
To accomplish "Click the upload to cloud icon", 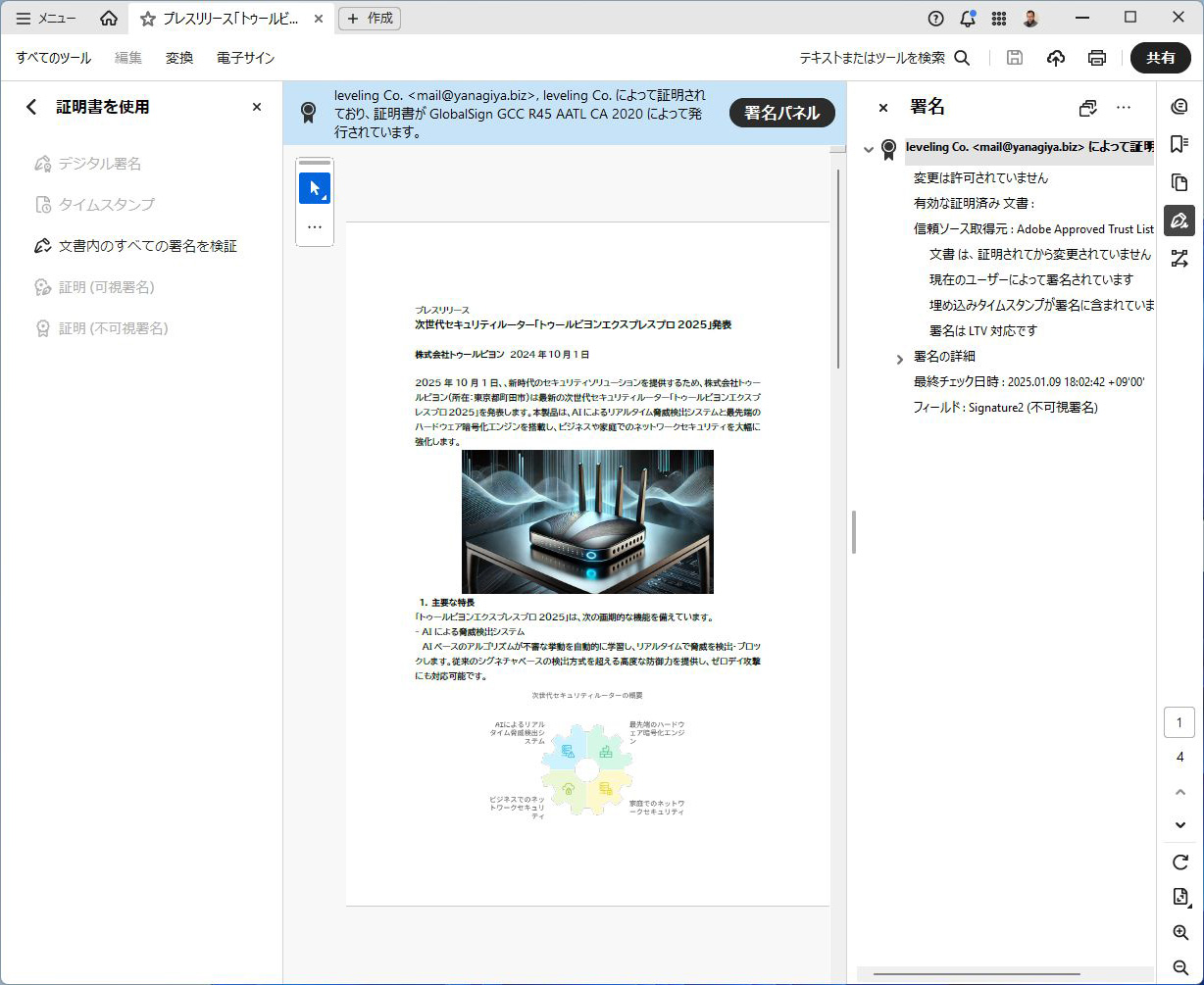I will click(1056, 58).
